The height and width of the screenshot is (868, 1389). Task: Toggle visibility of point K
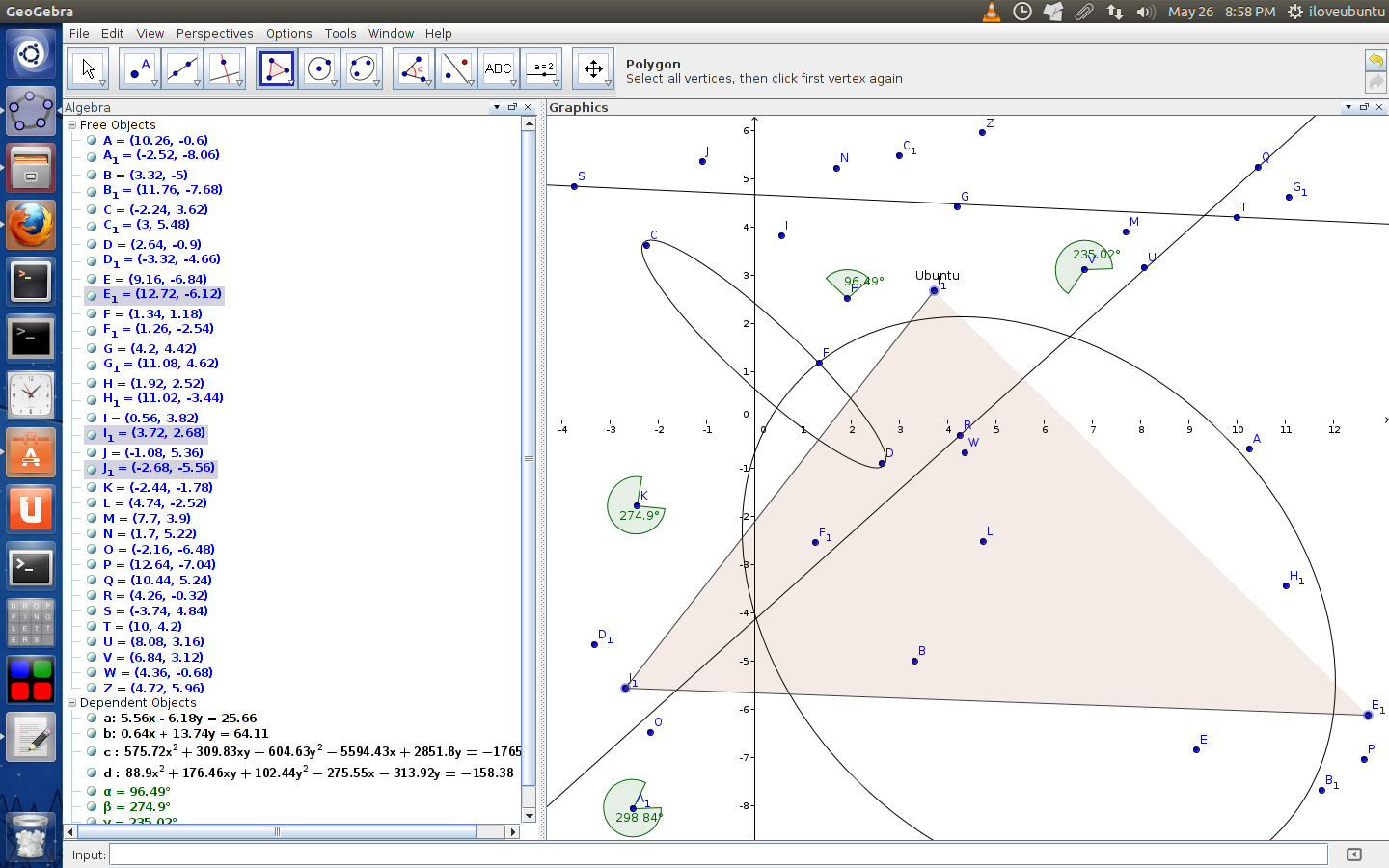92,487
